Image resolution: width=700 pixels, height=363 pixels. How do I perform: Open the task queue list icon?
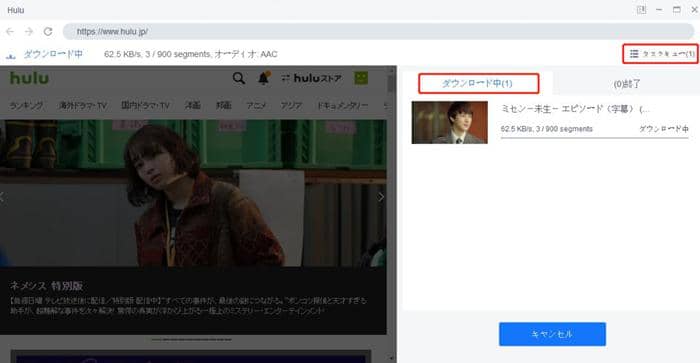[x=634, y=54]
